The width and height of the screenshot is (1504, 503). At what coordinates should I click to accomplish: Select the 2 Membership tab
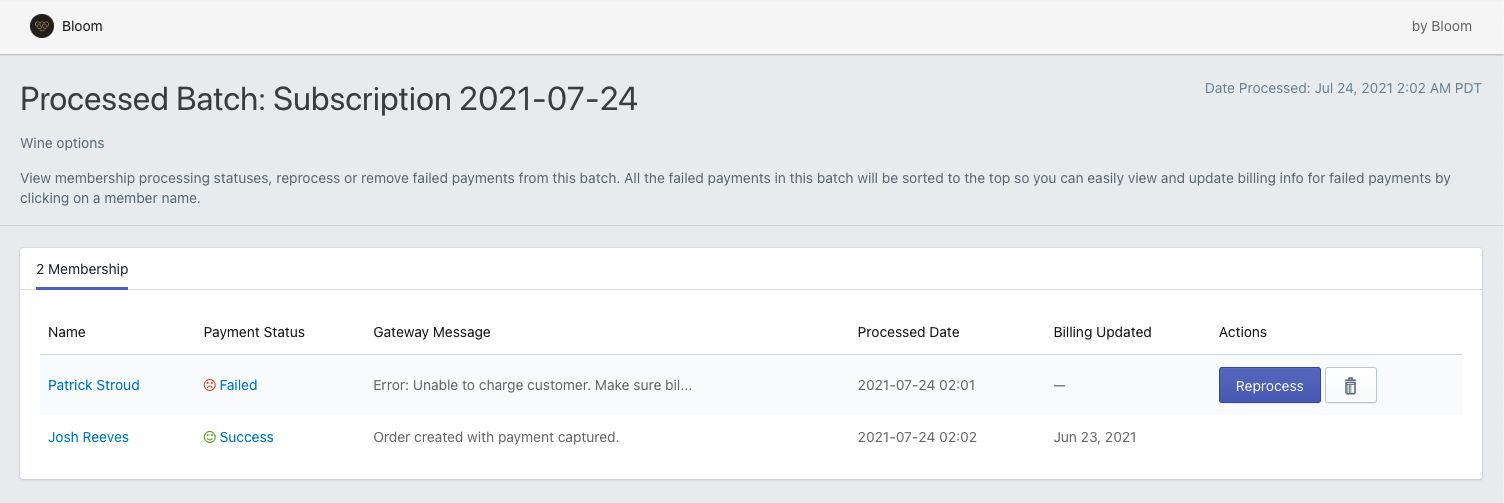click(x=82, y=270)
